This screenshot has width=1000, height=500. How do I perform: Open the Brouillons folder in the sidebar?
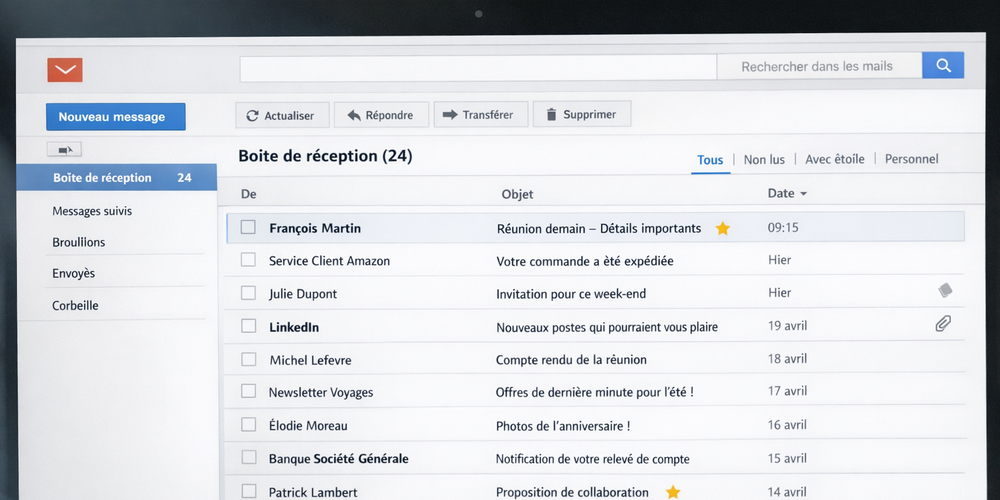coord(79,242)
